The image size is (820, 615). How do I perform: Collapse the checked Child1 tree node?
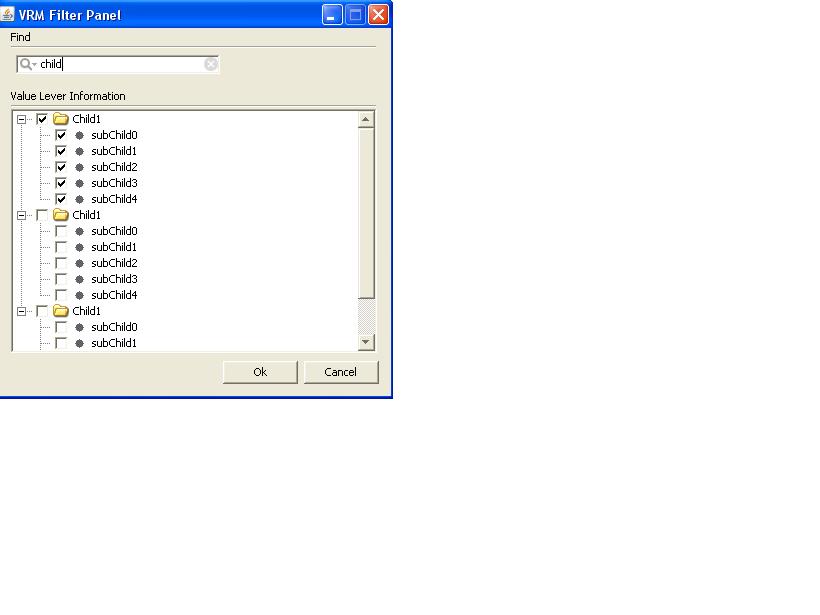21,119
